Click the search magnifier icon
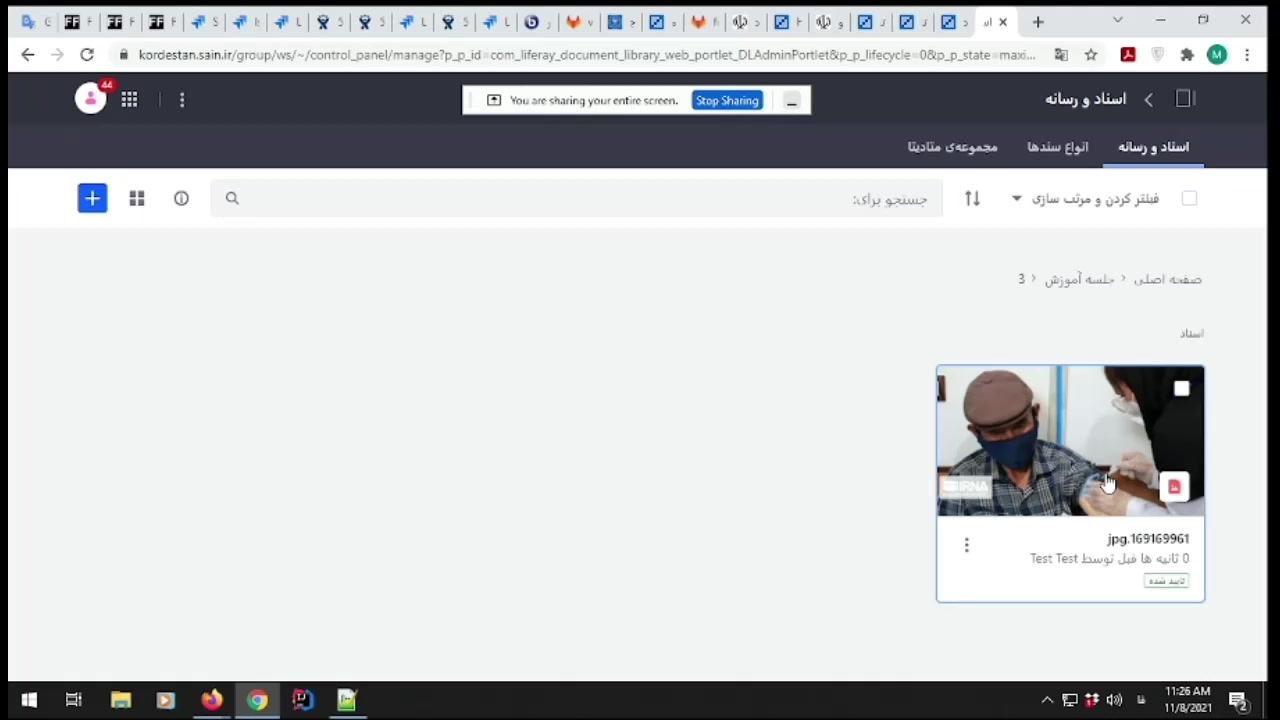Viewport: 1280px width, 720px height. pos(232,199)
